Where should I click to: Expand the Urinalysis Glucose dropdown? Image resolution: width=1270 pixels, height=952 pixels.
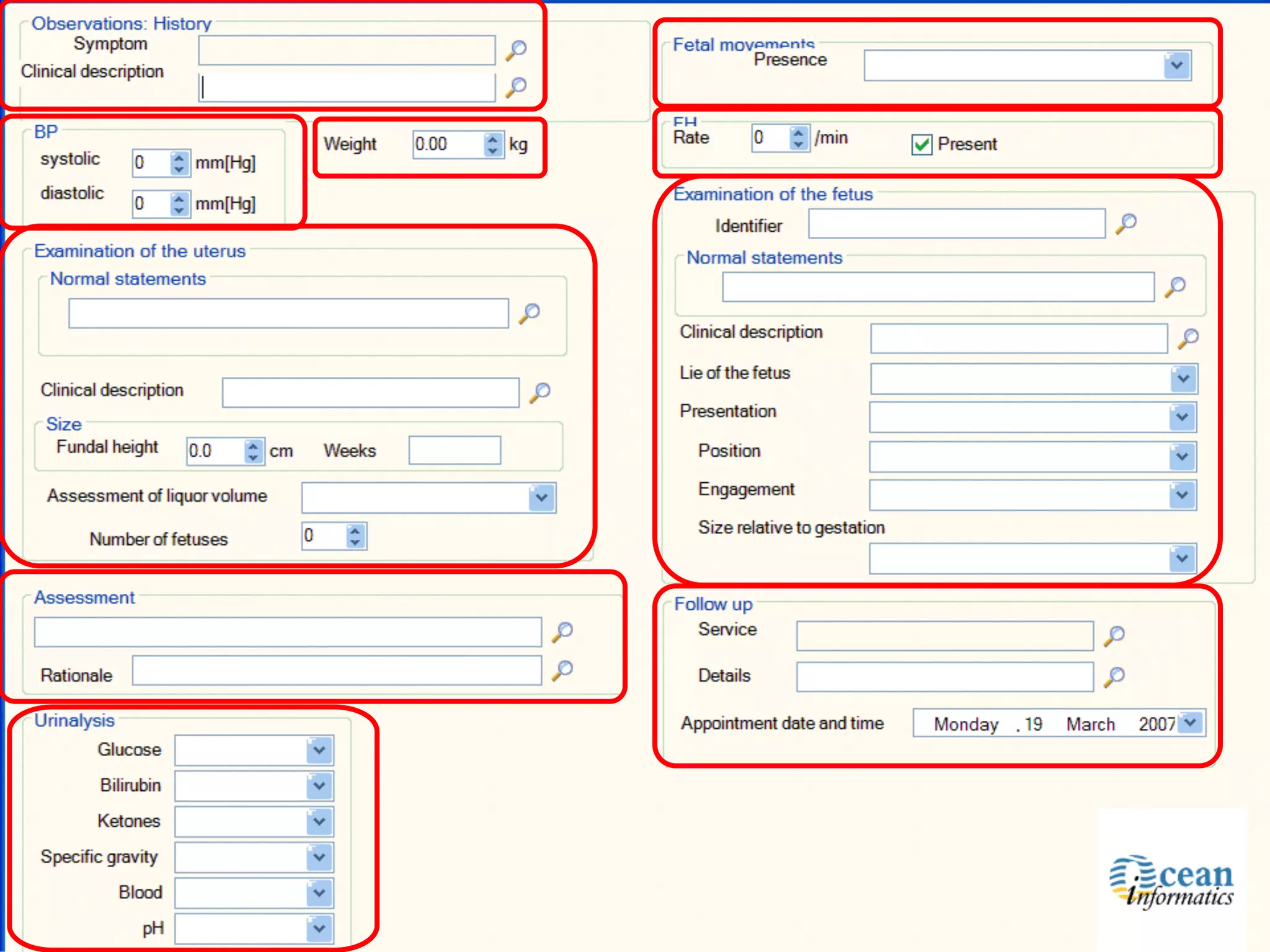(319, 750)
